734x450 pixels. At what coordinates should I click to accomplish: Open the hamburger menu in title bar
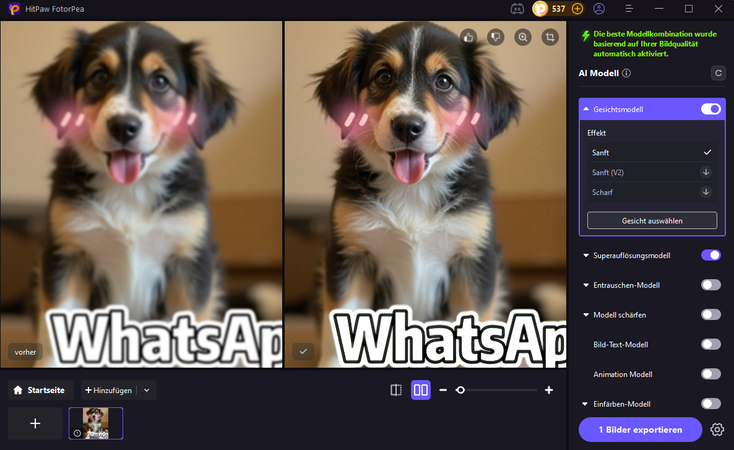pos(629,9)
